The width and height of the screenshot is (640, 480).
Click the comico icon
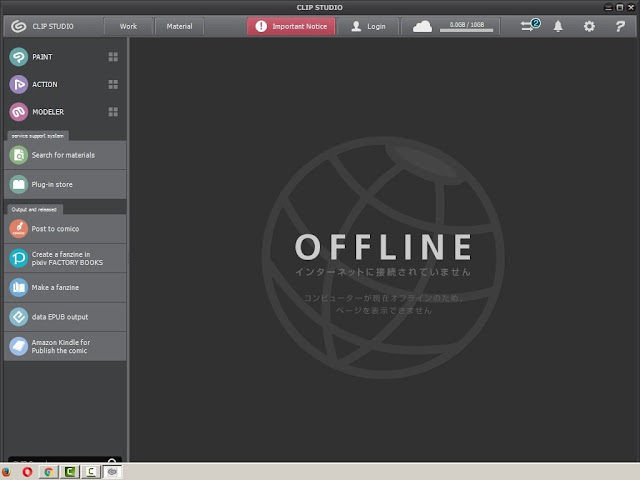[x=18, y=229]
